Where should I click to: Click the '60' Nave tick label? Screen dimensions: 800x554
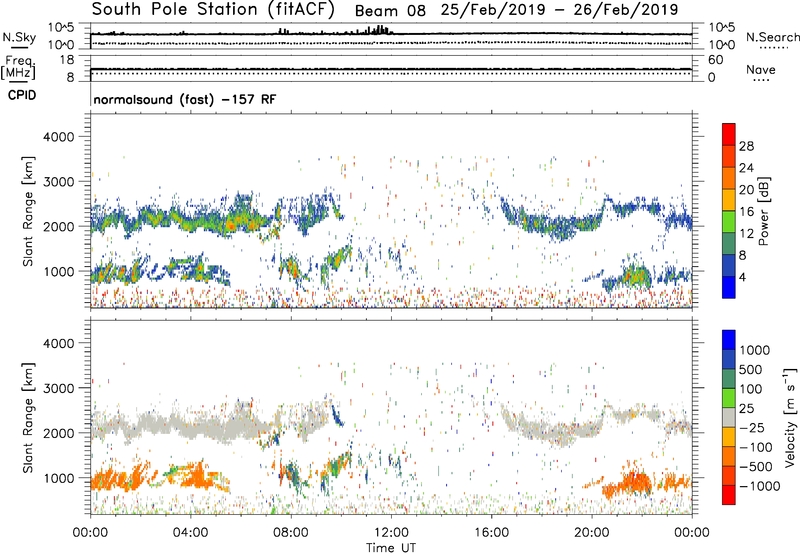[x=716, y=60]
